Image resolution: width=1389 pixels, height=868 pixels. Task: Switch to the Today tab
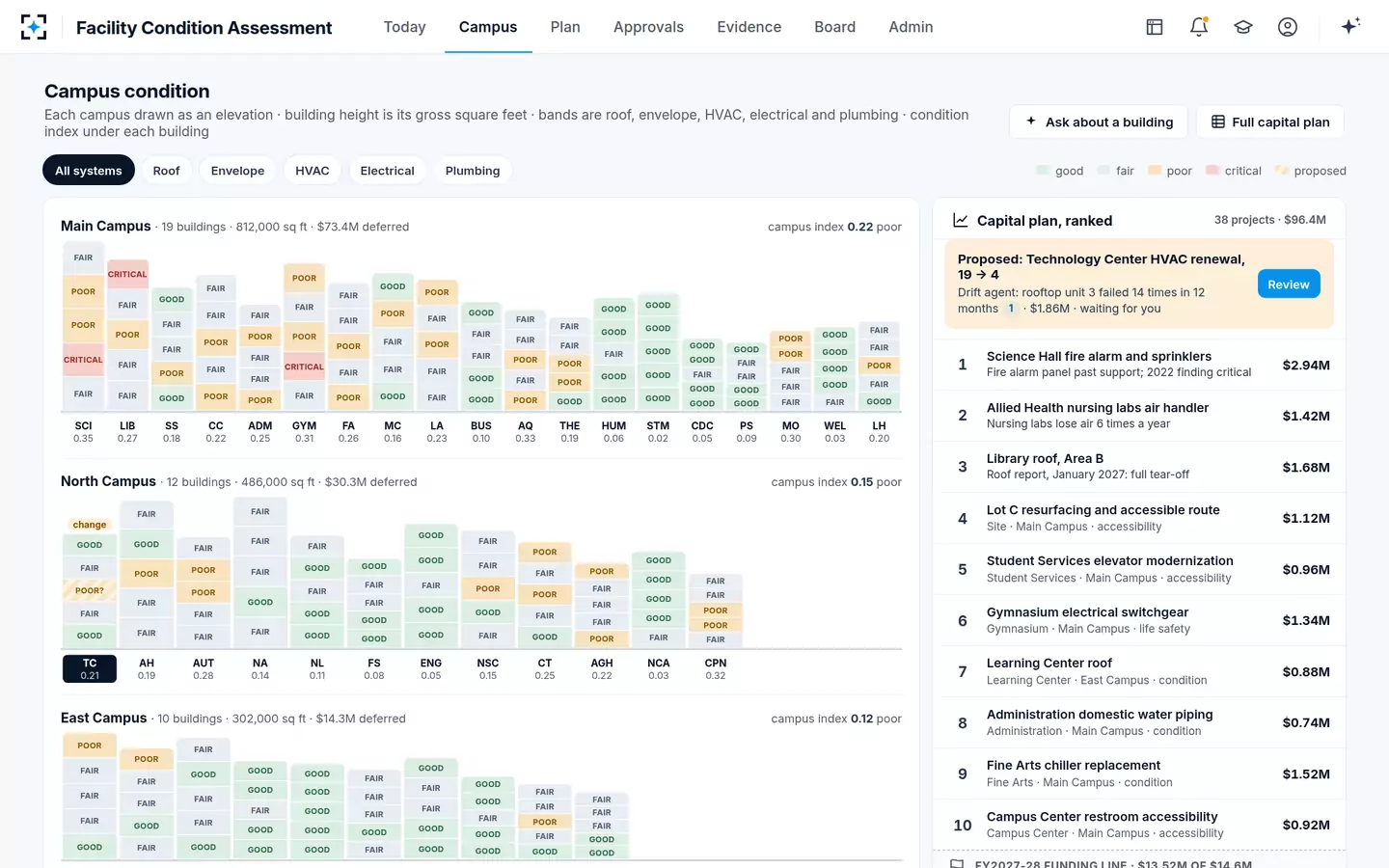(x=405, y=27)
